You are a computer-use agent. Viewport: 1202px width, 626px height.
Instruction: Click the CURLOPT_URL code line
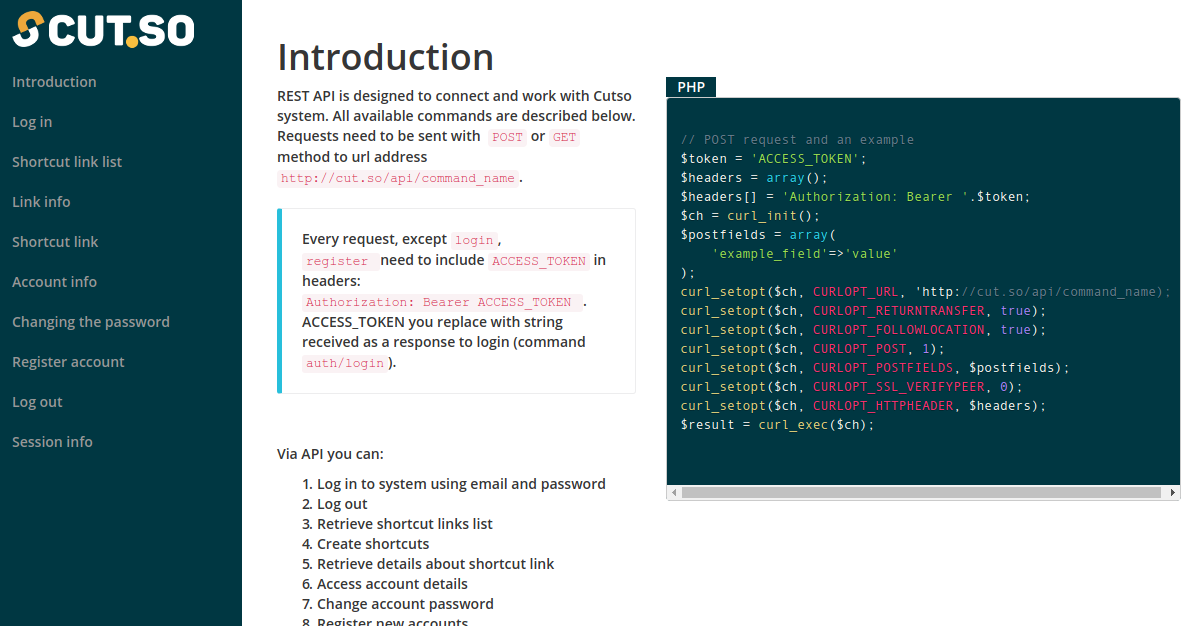[925, 292]
